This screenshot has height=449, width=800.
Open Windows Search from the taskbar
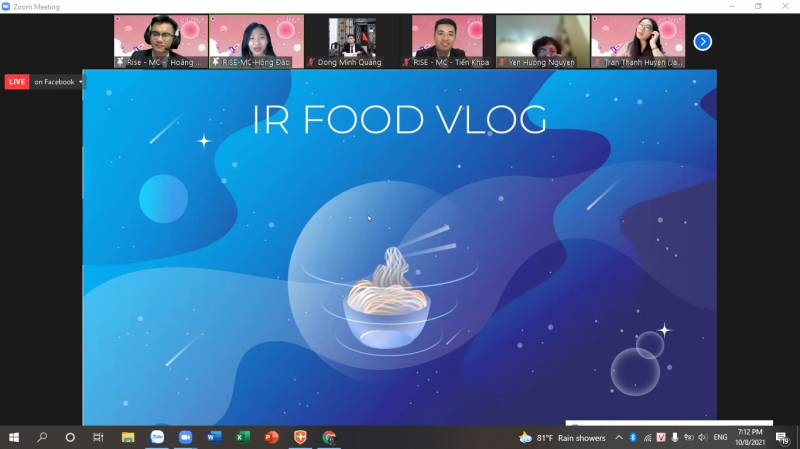click(x=42, y=437)
